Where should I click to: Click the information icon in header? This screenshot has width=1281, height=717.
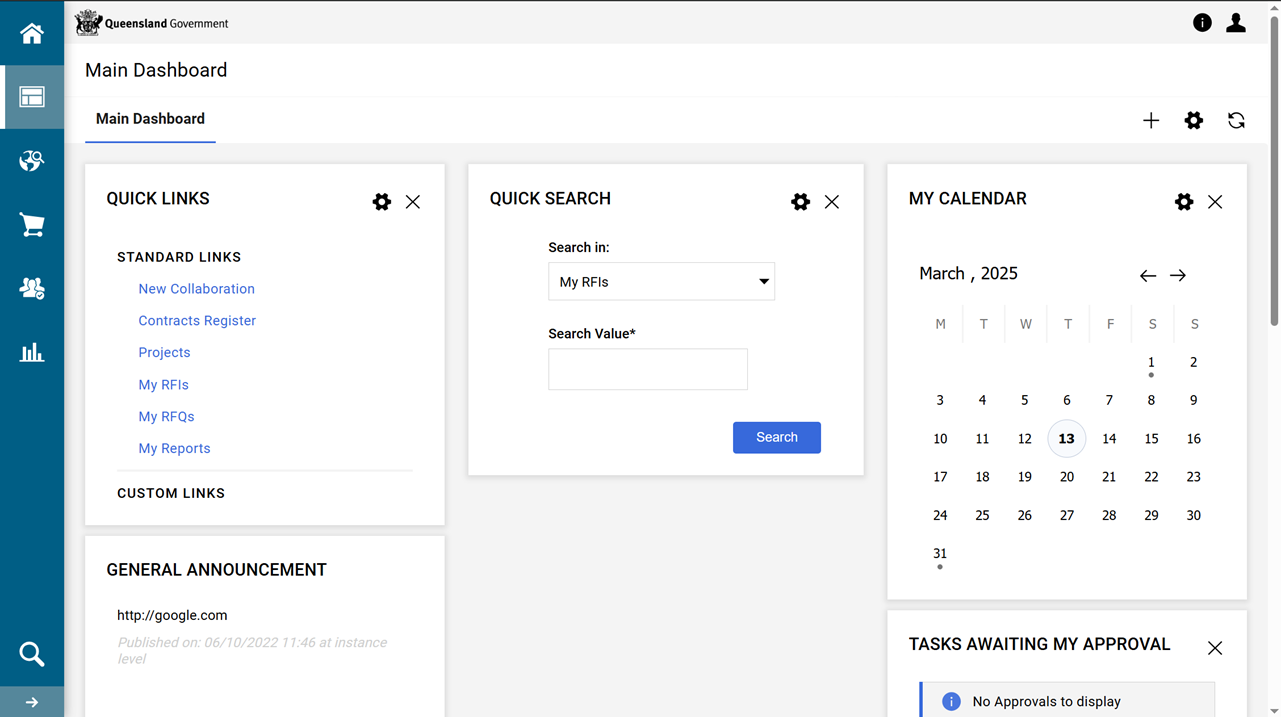1202,23
